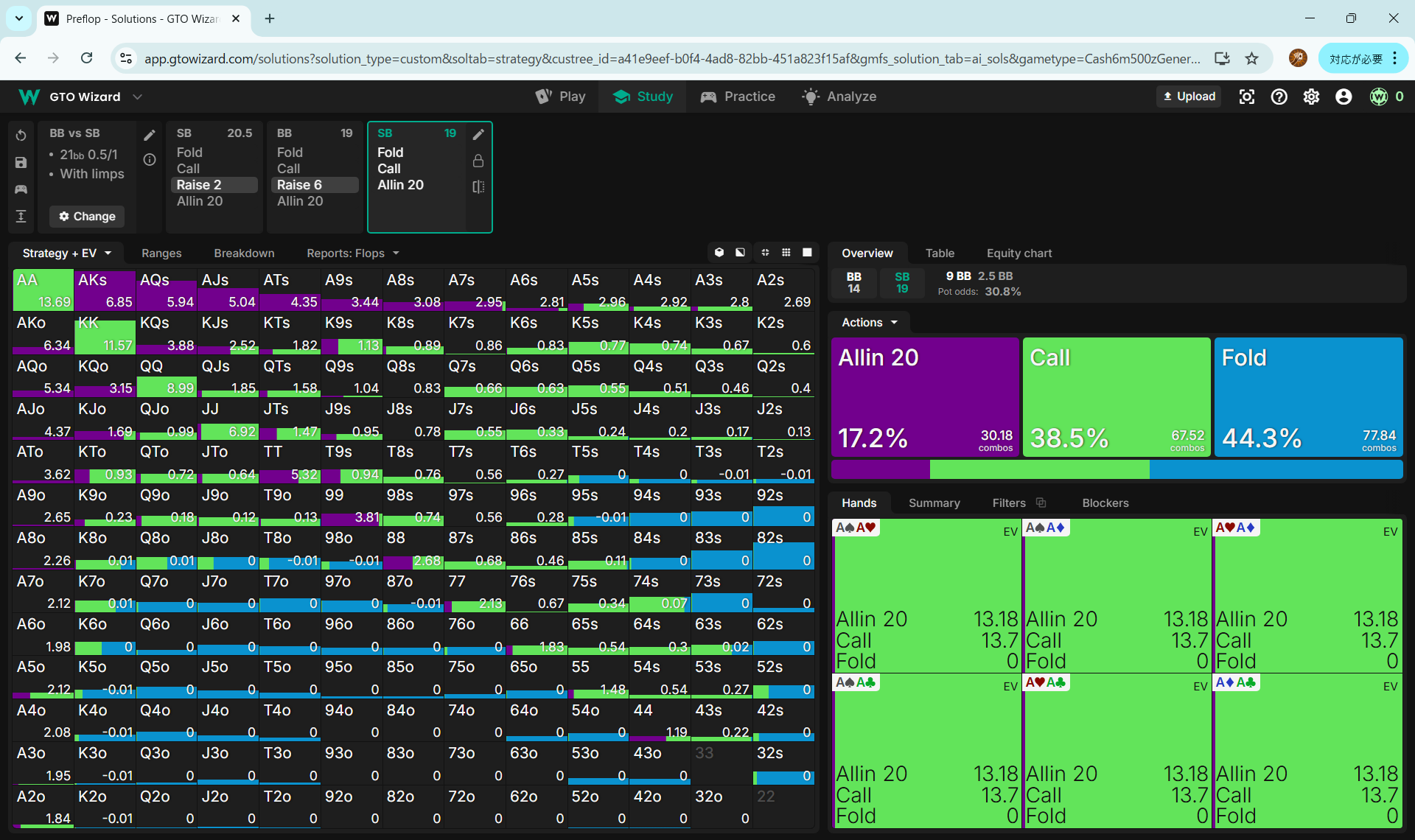
Task: Click the lock icon on SB 19 card
Action: 478,161
